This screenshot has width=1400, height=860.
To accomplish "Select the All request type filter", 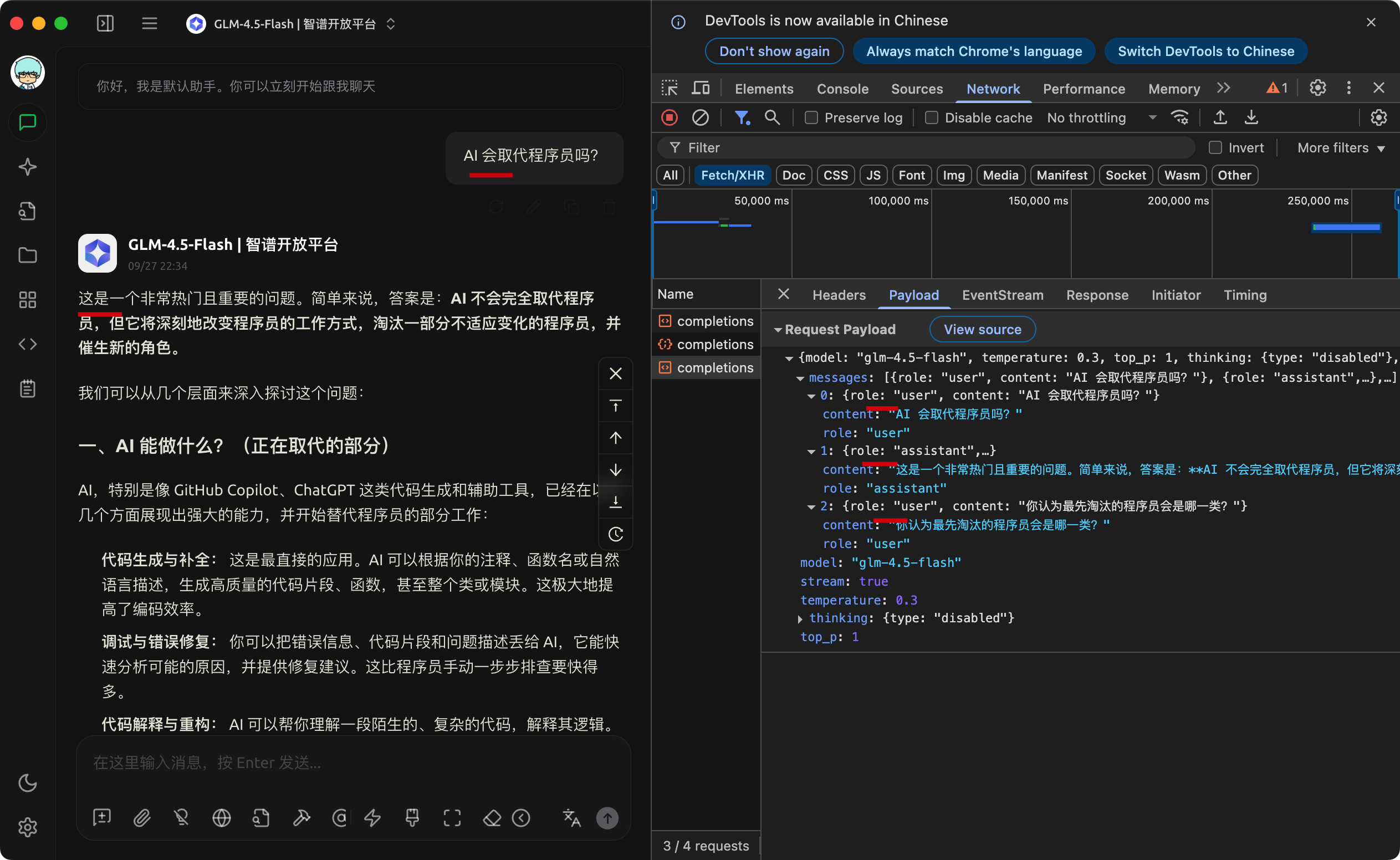I will click(670, 175).
